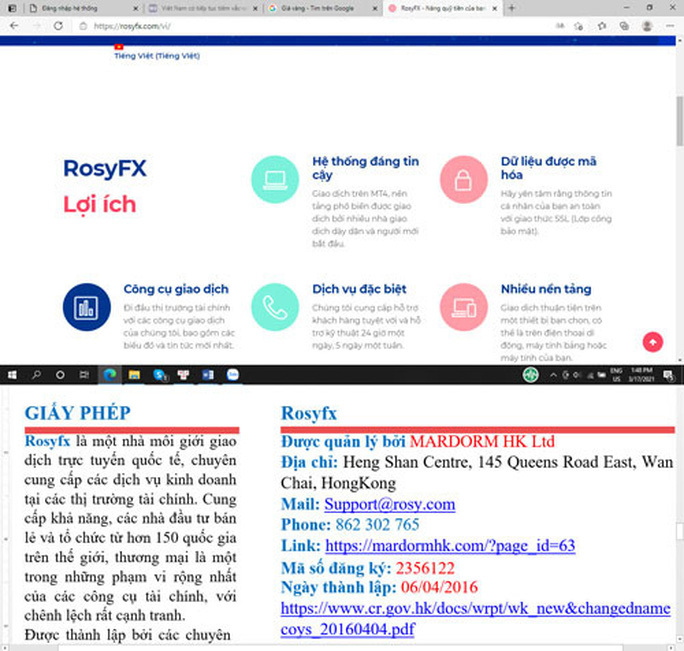Open a new browser tab
This screenshot has height=651, width=684.
512,8
